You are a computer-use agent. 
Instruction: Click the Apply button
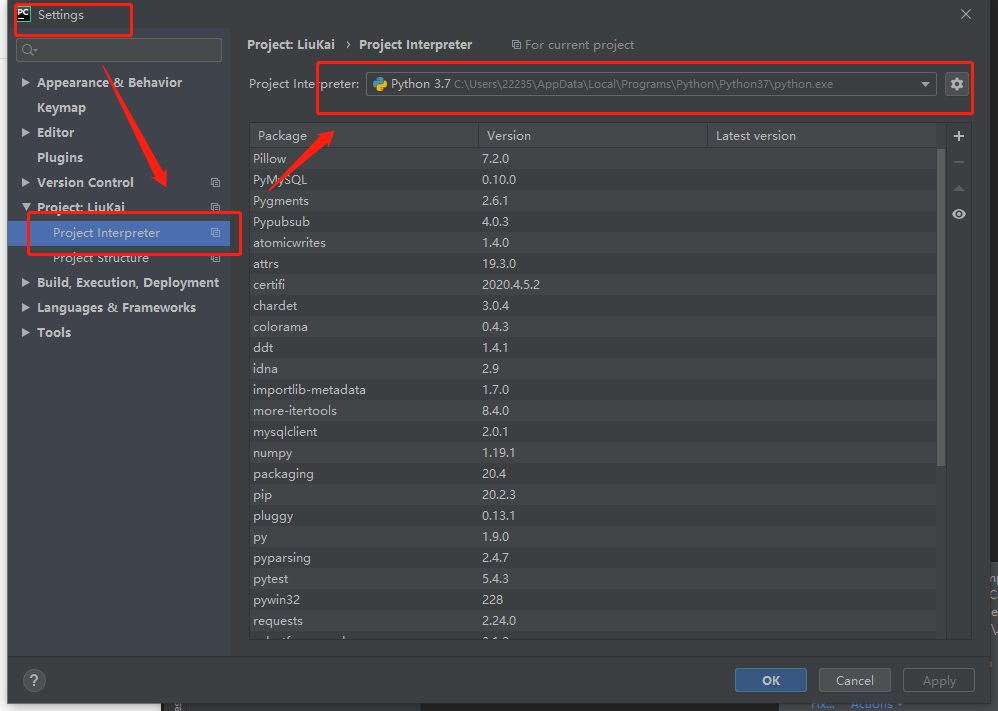939,680
